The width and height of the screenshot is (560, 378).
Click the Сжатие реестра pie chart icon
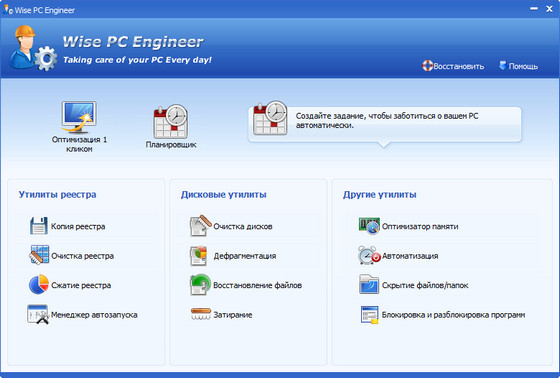39,284
